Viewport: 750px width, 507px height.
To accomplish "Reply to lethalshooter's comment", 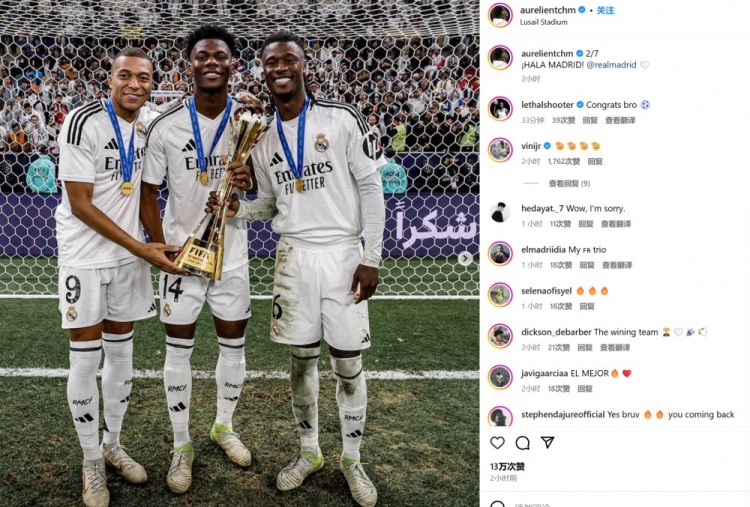I will click(x=590, y=121).
